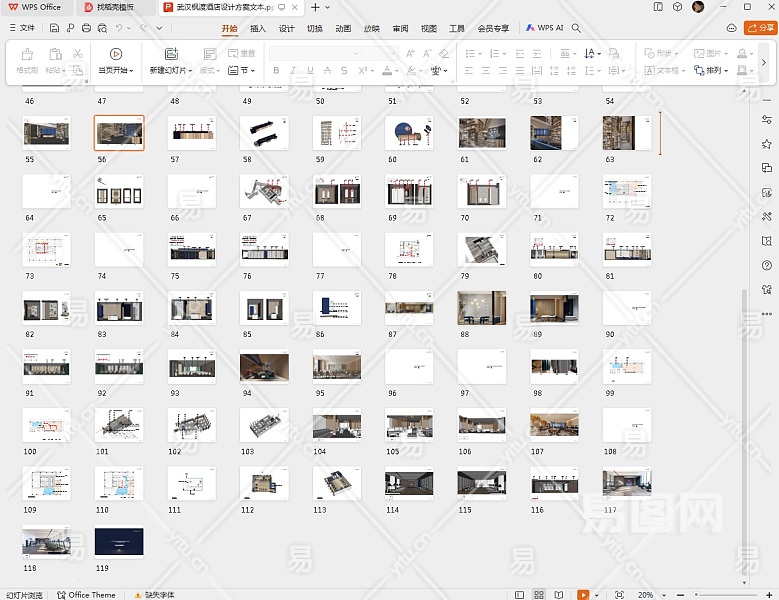
Task: Click the 缺失字体 missing fonts warning
Action: [x=154, y=594]
